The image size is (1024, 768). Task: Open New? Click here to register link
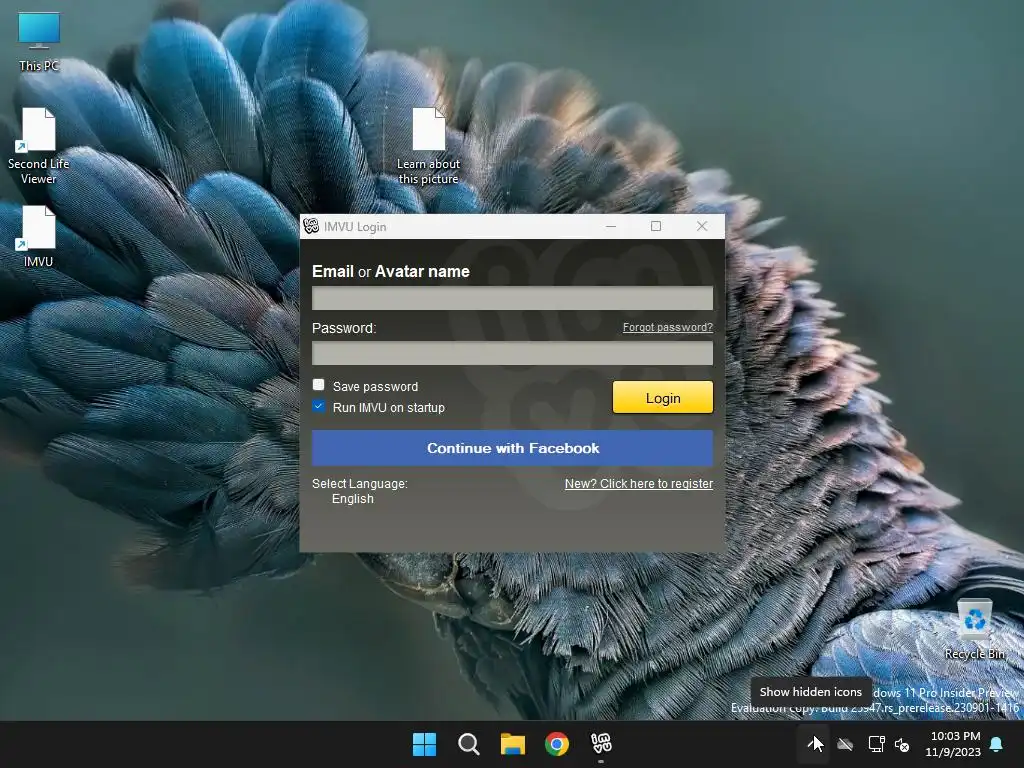click(639, 484)
